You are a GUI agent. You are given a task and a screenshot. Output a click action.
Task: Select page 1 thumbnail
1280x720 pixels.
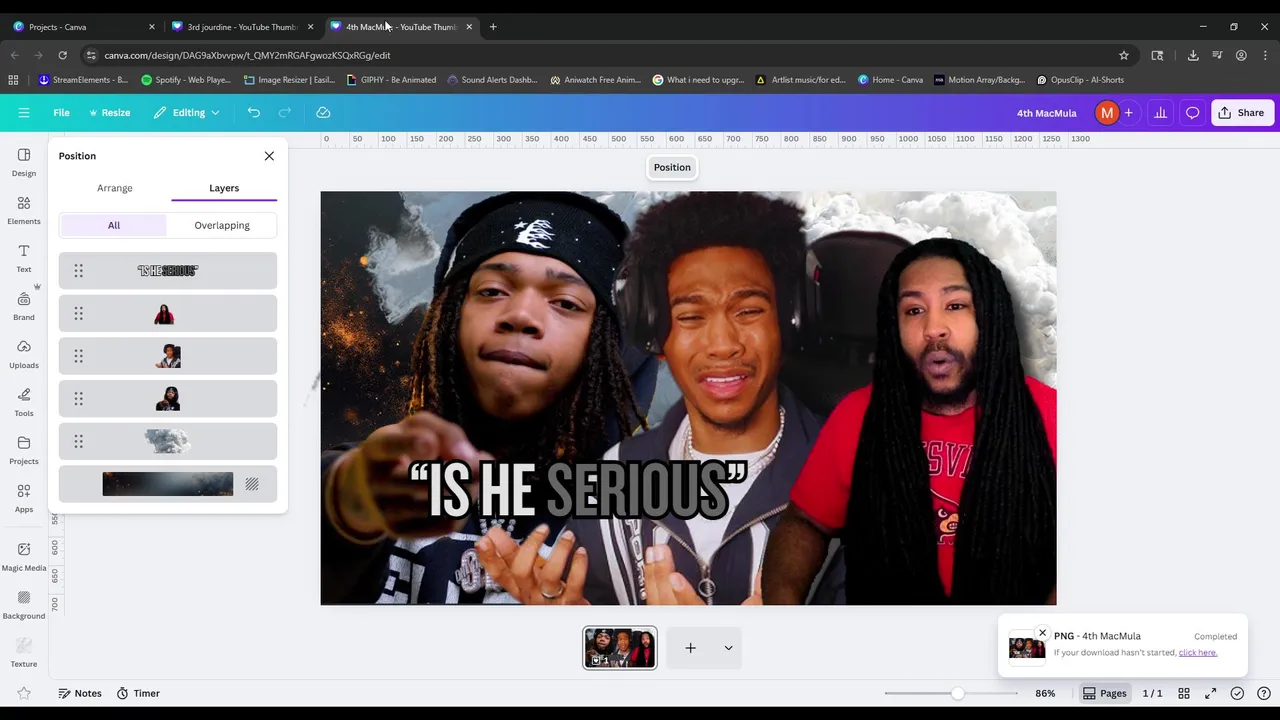pyautogui.click(x=620, y=648)
